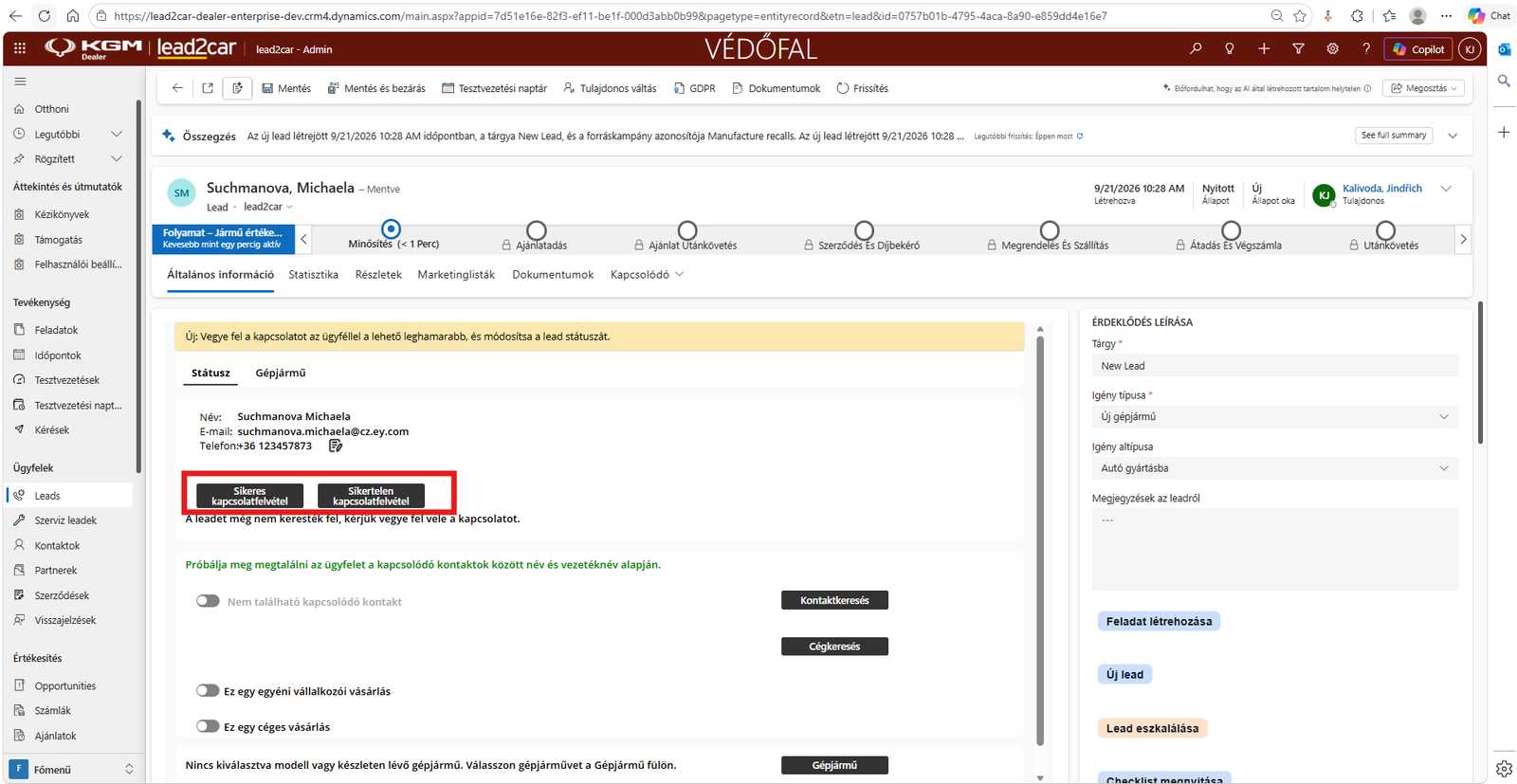
Task: Open the Marketinglisták tab
Action: click(x=456, y=275)
